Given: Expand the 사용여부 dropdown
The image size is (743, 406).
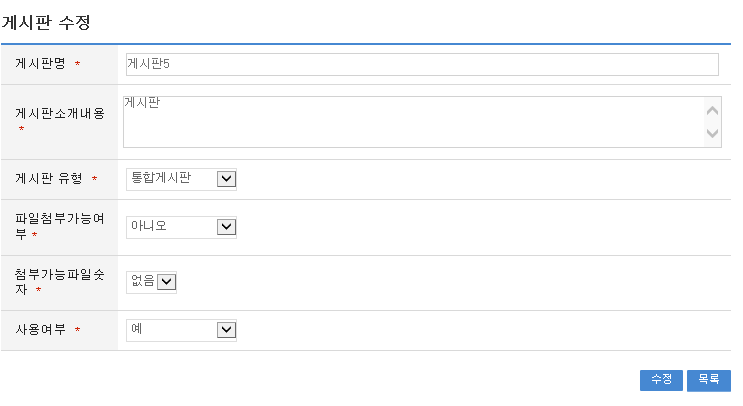Looking at the screenshot, I should 181,330.
